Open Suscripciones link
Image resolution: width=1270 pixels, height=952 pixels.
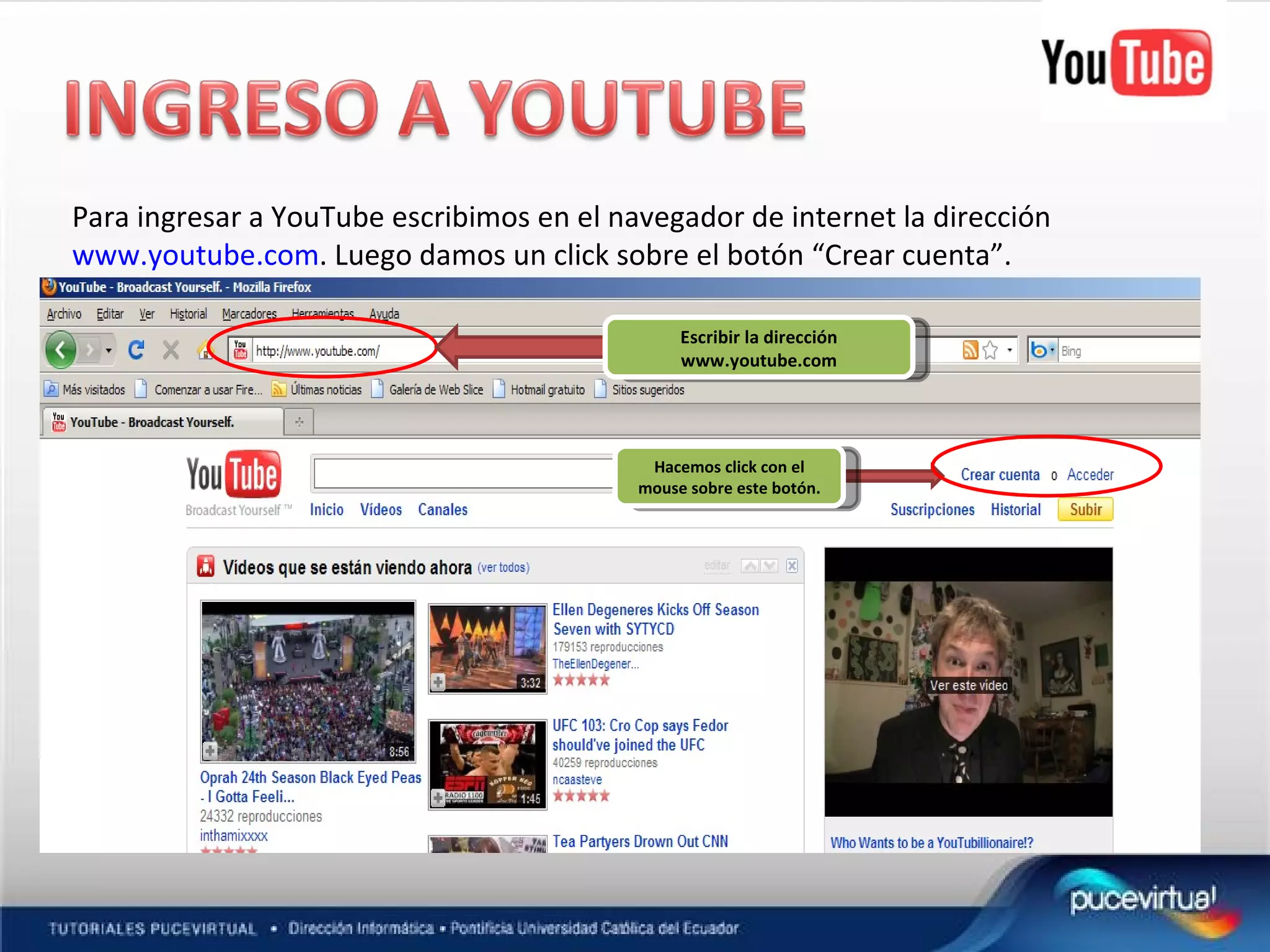click(933, 509)
